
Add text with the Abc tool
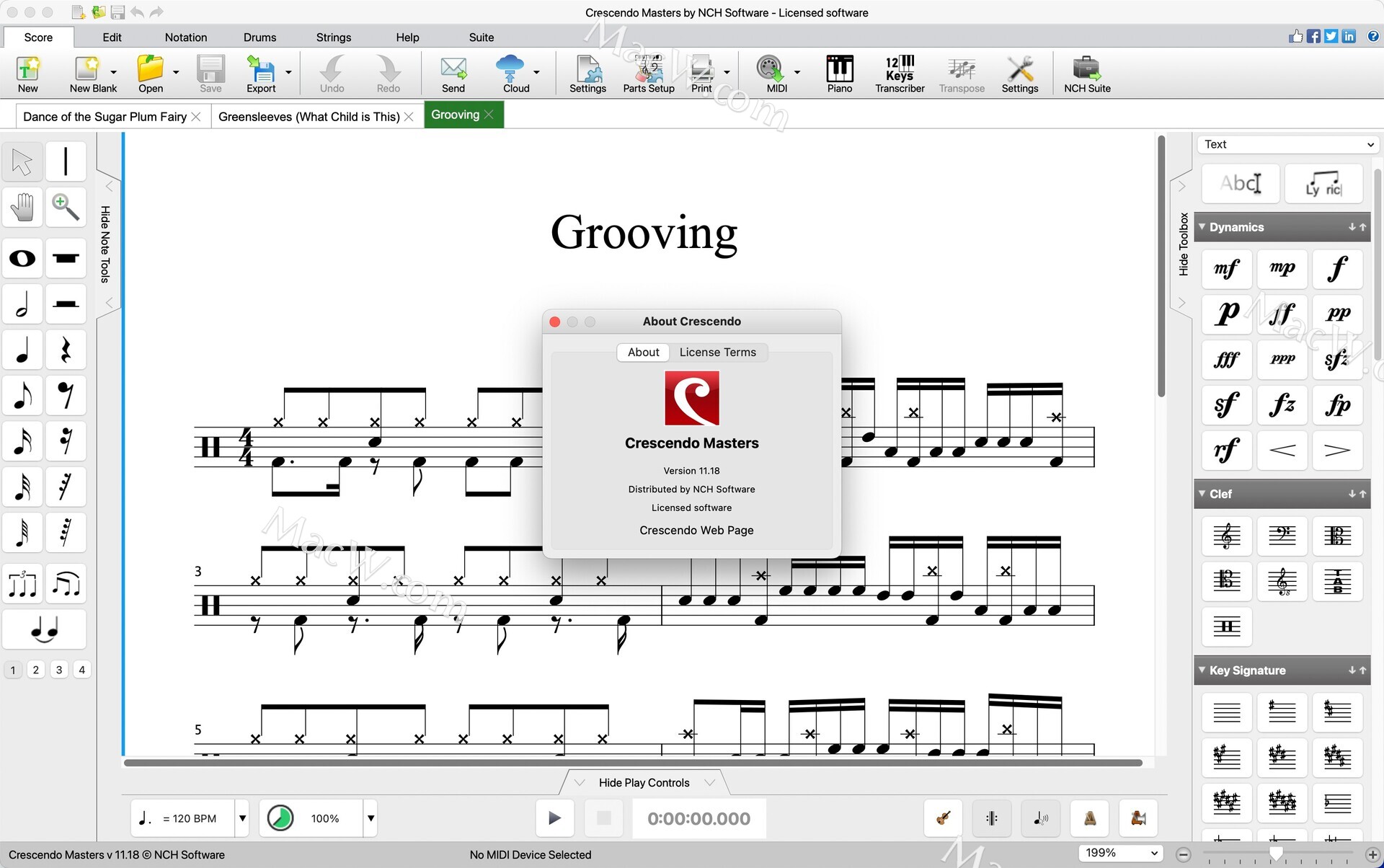tap(1241, 184)
